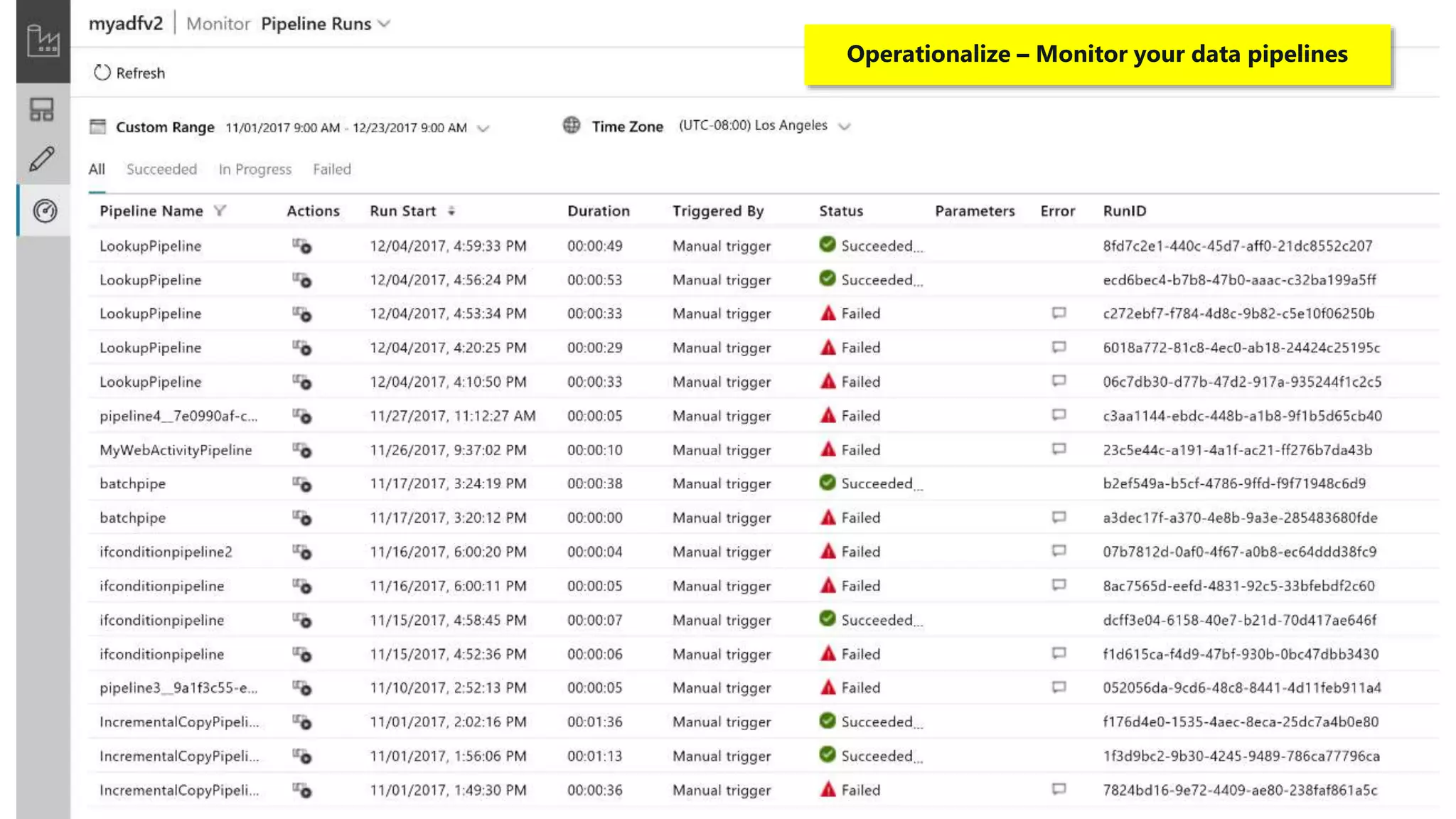Click the Data Factory home icon
The image size is (1456, 819).
tap(43, 41)
